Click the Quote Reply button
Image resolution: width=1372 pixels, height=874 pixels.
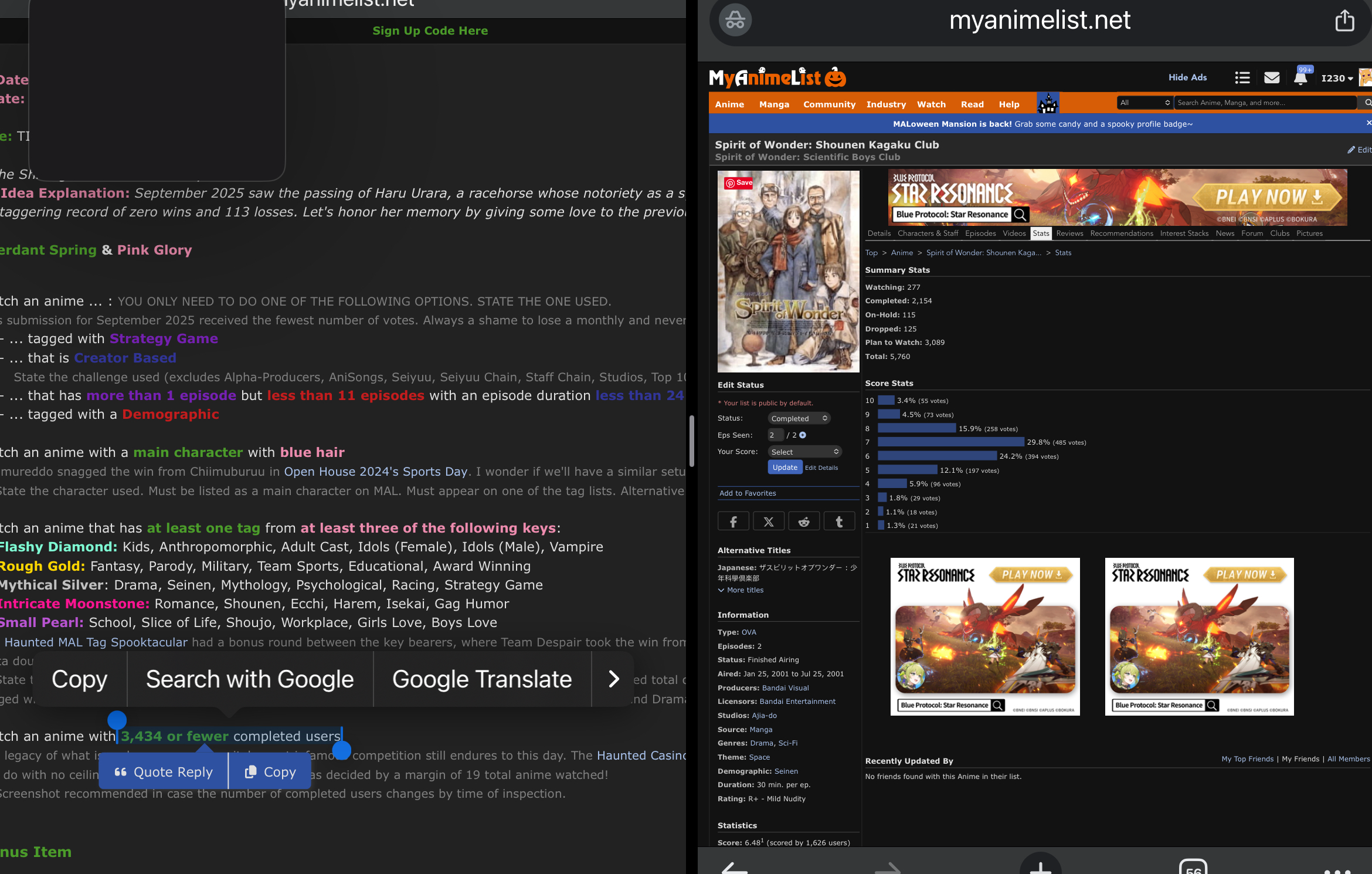click(164, 772)
